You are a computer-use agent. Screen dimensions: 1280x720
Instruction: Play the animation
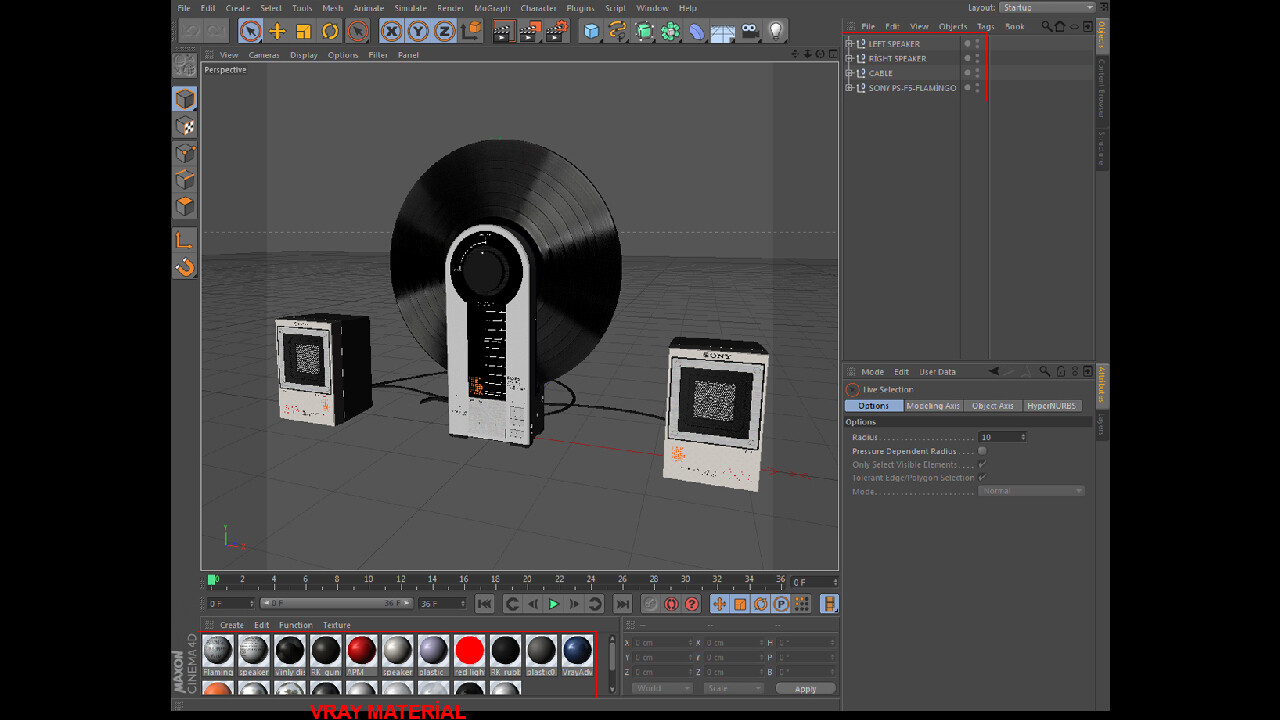(553, 603)
